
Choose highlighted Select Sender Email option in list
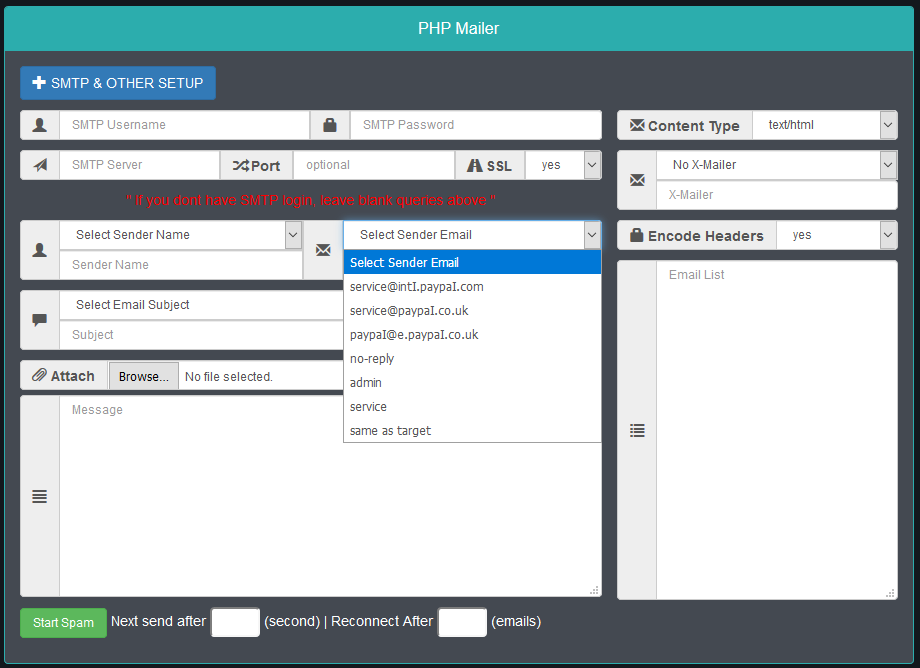(472, 262)
